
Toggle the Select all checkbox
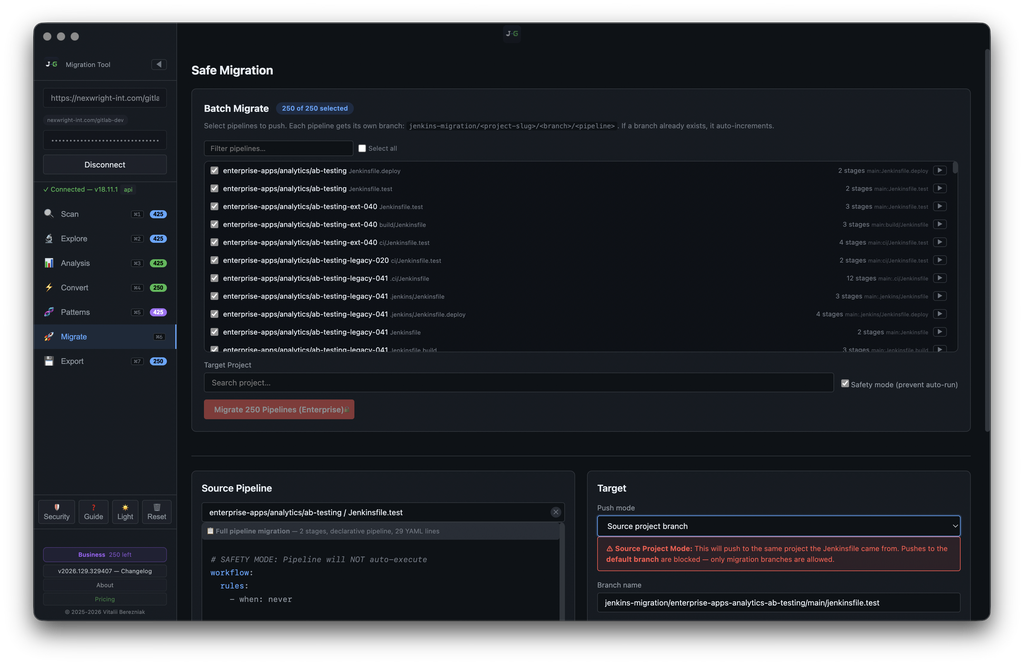point(362,148)
